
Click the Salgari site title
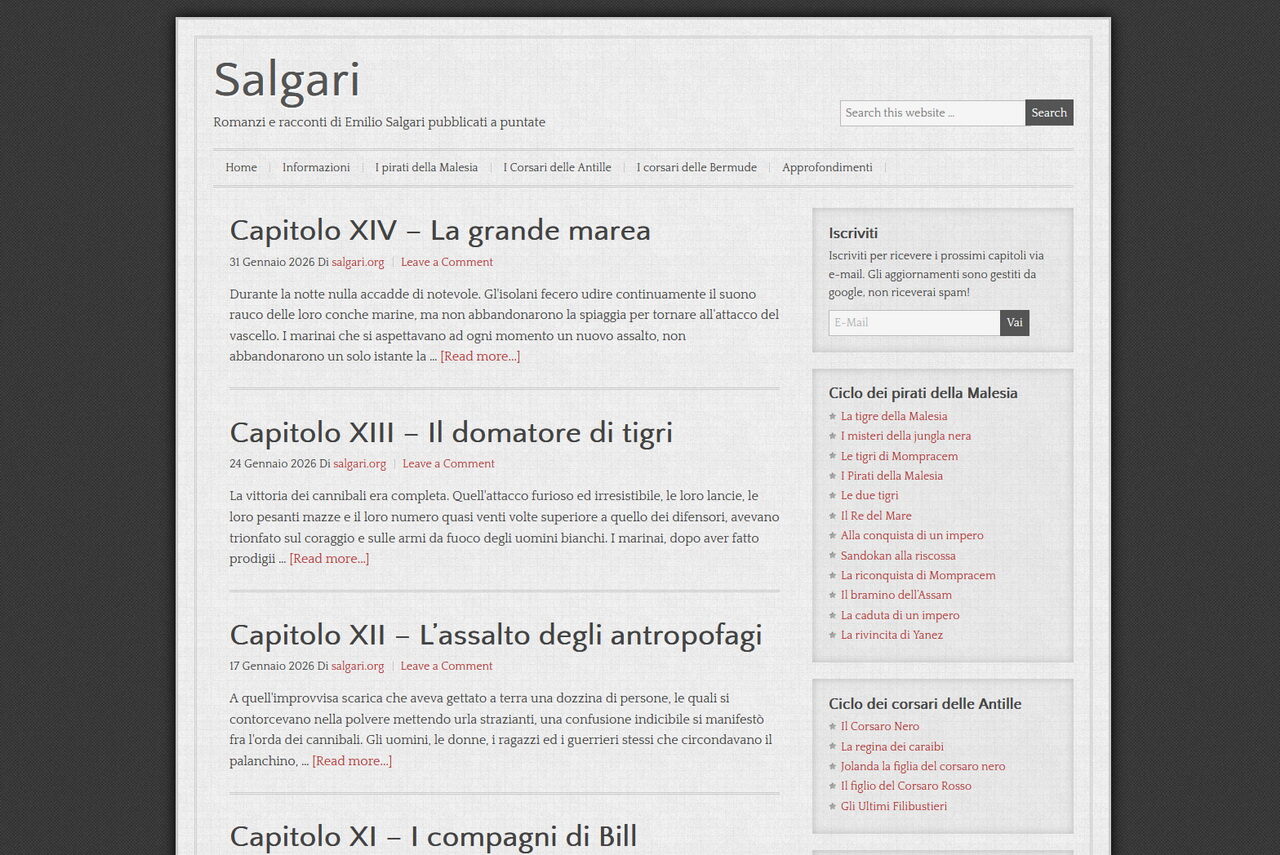coord(287,80)
